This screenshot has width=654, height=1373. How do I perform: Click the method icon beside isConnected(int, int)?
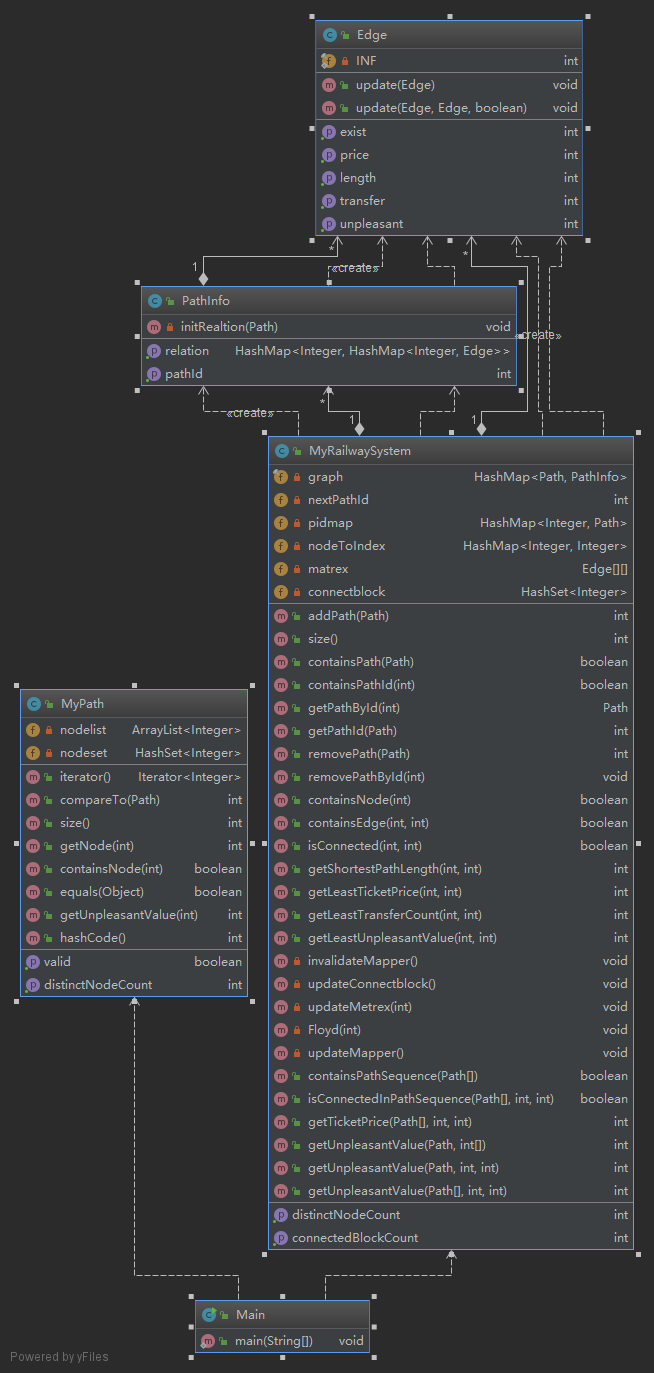tap(281, 846)
